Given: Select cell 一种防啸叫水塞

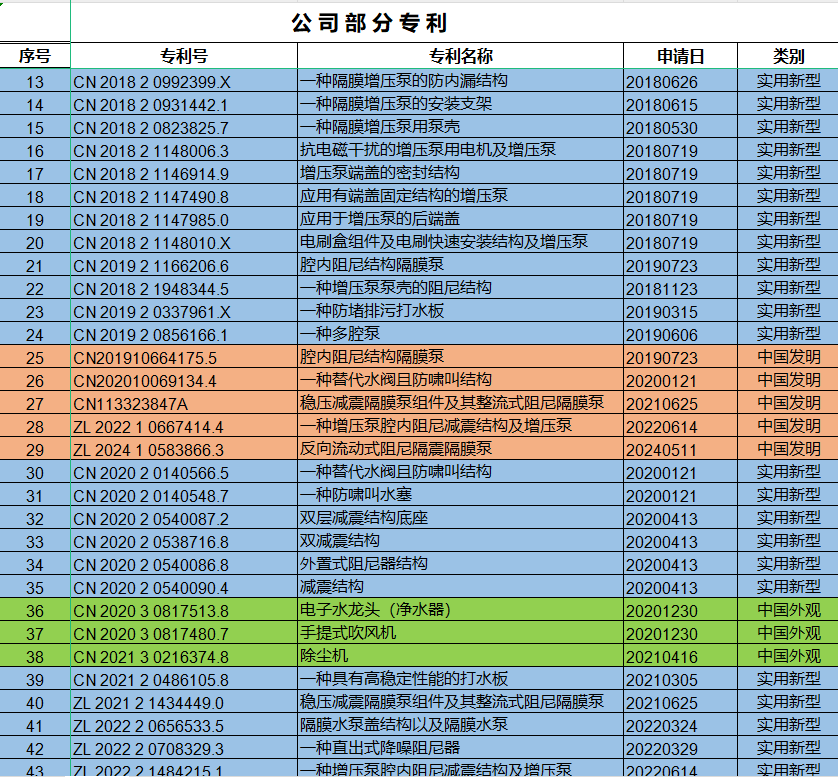Looking at the screenshot, I should (x=460, y=495).
